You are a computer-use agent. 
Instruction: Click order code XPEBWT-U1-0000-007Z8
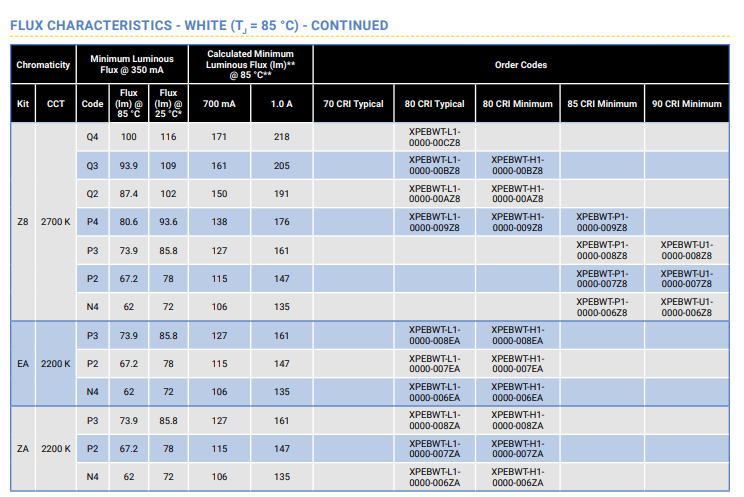(x=687, y=279)
